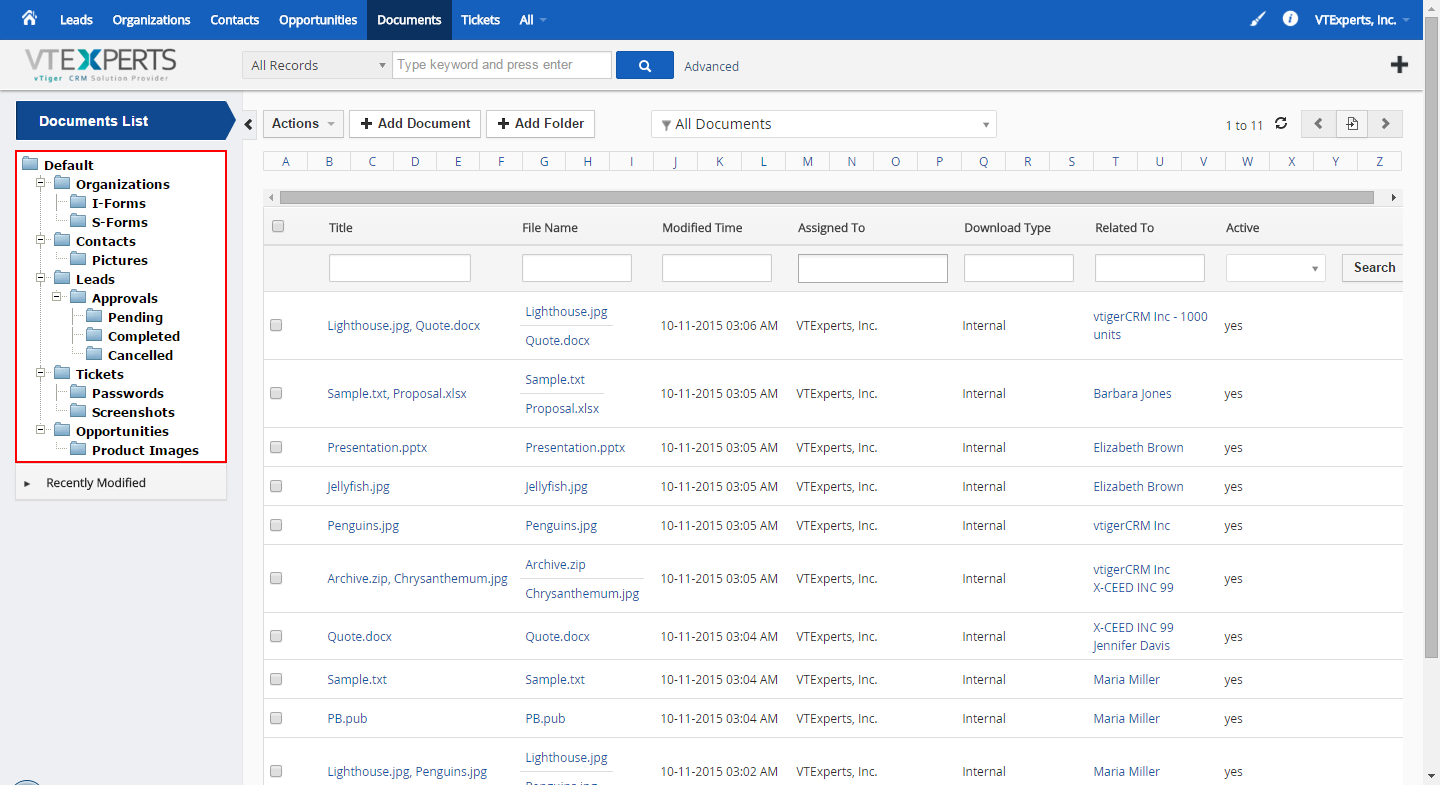Select the Completed folder

tap(143, 336)
